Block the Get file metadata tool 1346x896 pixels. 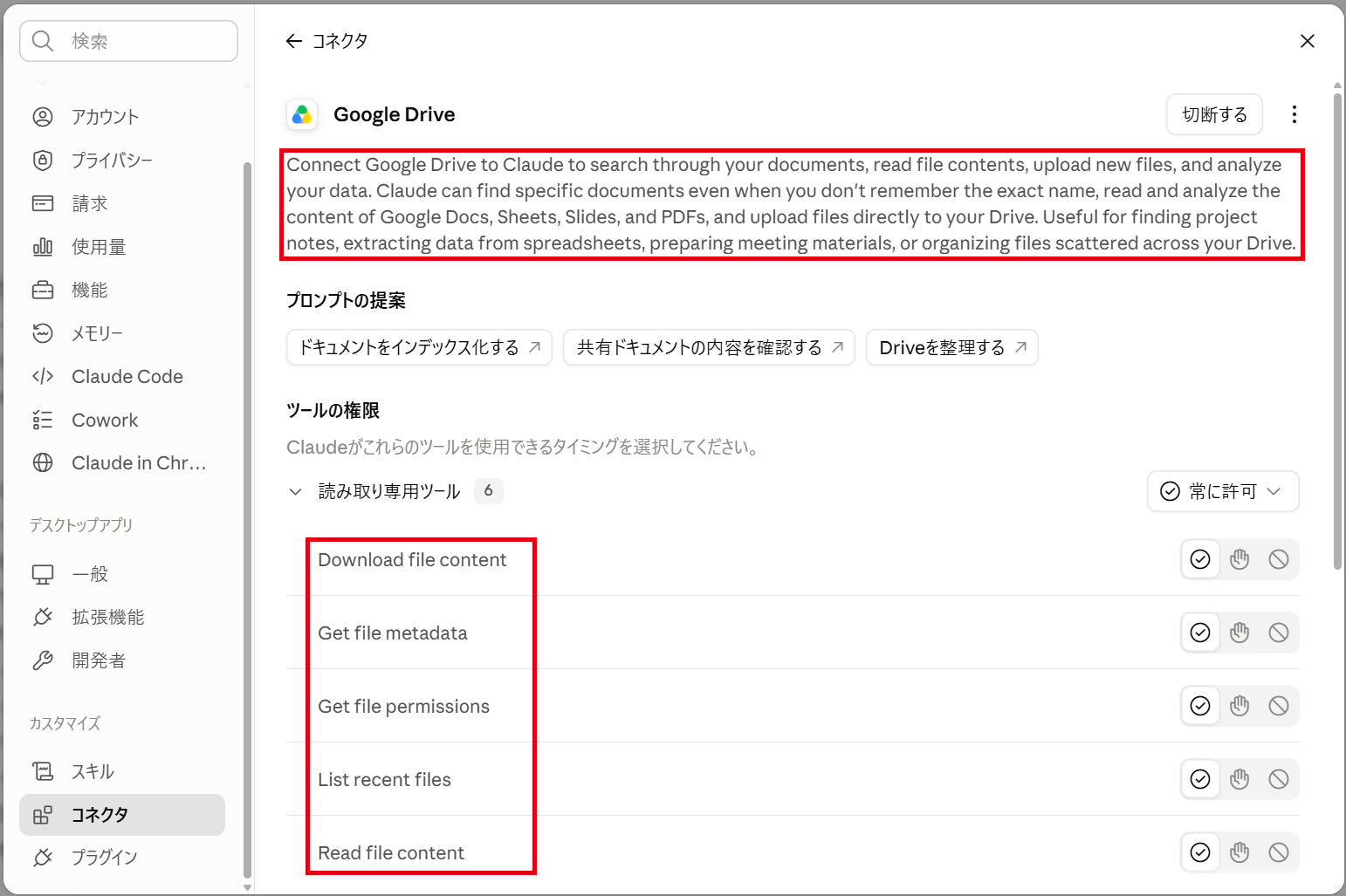click(1279, 633)
